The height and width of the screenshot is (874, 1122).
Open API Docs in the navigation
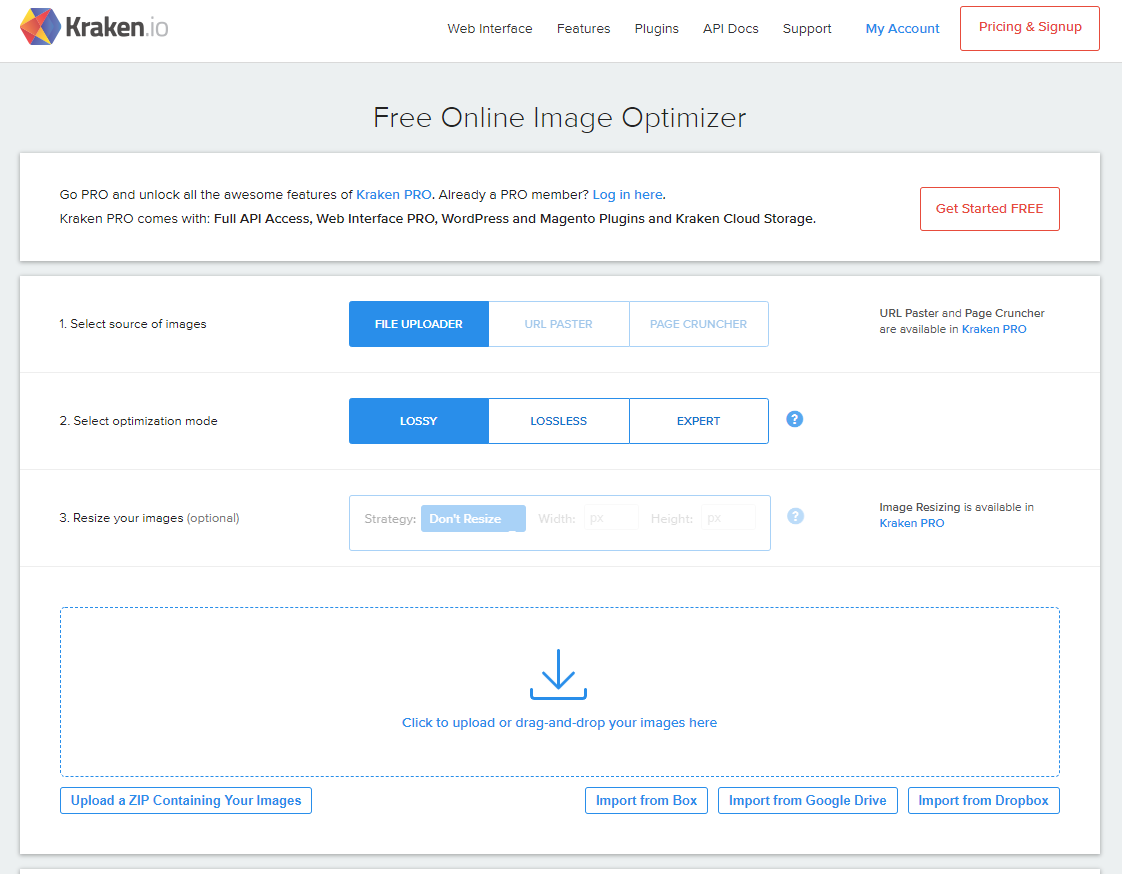(x=730, y=29)
